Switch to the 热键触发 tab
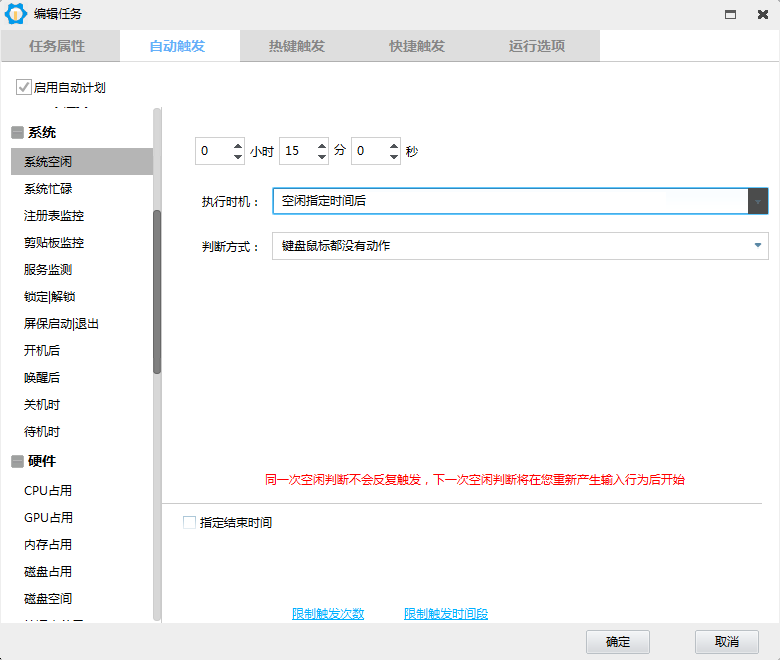This screenshot has width=780, height=660. 297,46
